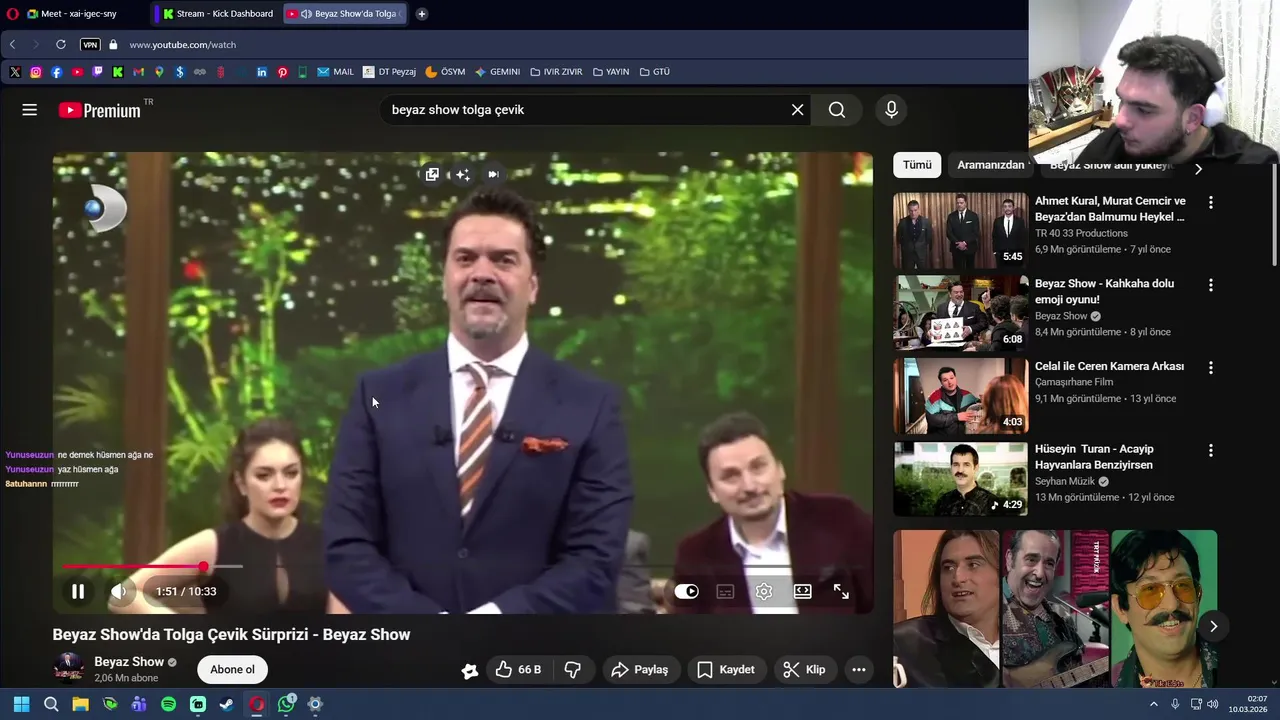This screenshot has height=720, width=1280.
Task: Dislike the video with the thumbs-down
Action: coord(573,670)
